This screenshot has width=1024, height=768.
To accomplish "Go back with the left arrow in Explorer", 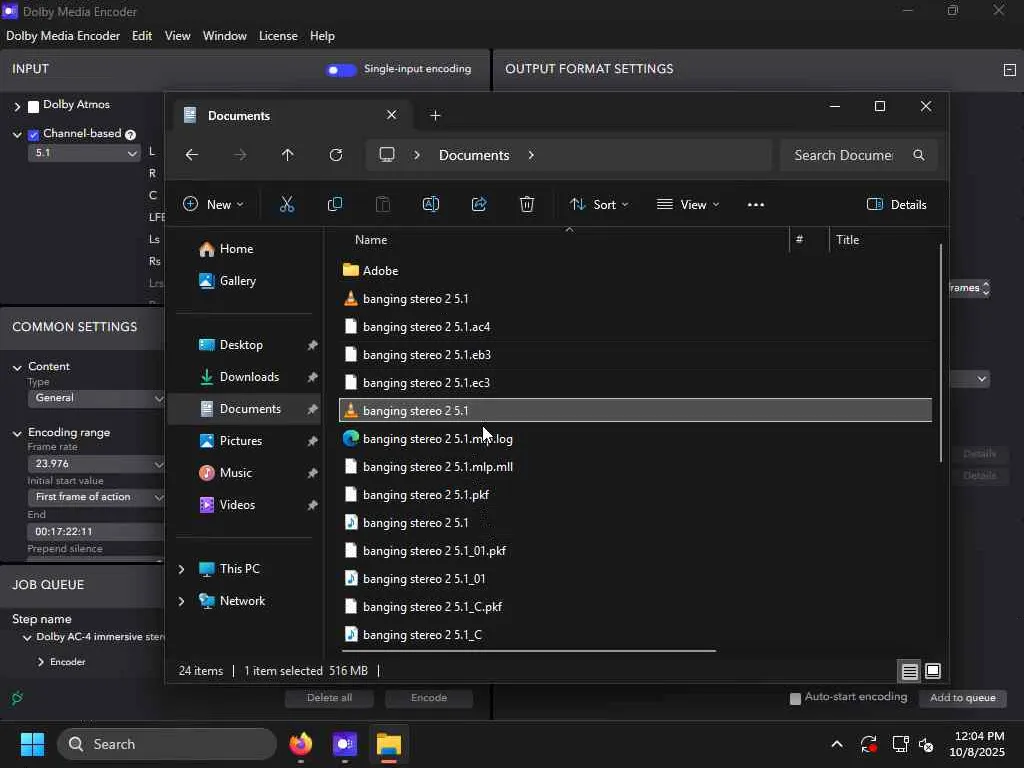I will point(191,155).
